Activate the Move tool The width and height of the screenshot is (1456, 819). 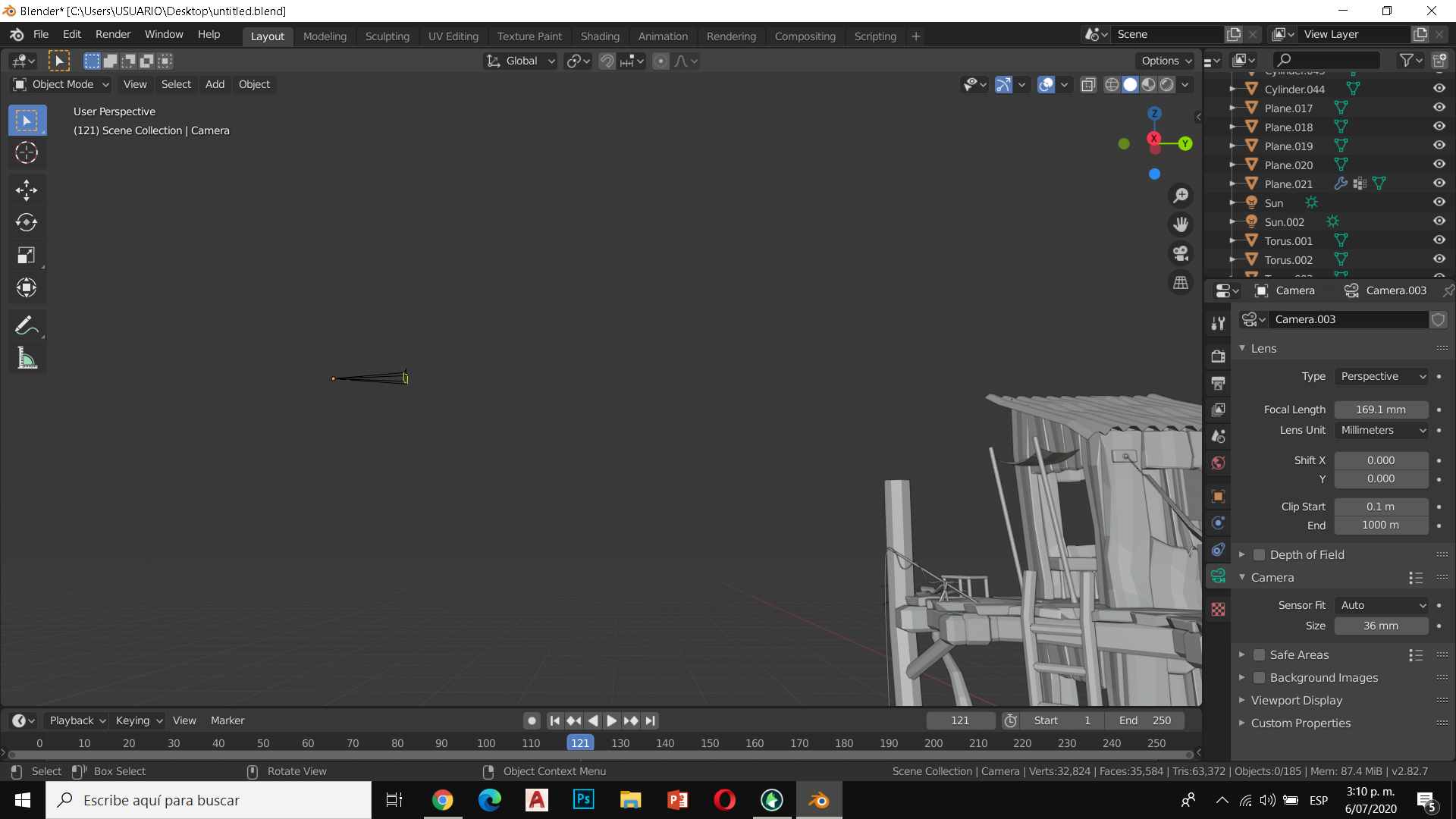[x=27, y=190]
